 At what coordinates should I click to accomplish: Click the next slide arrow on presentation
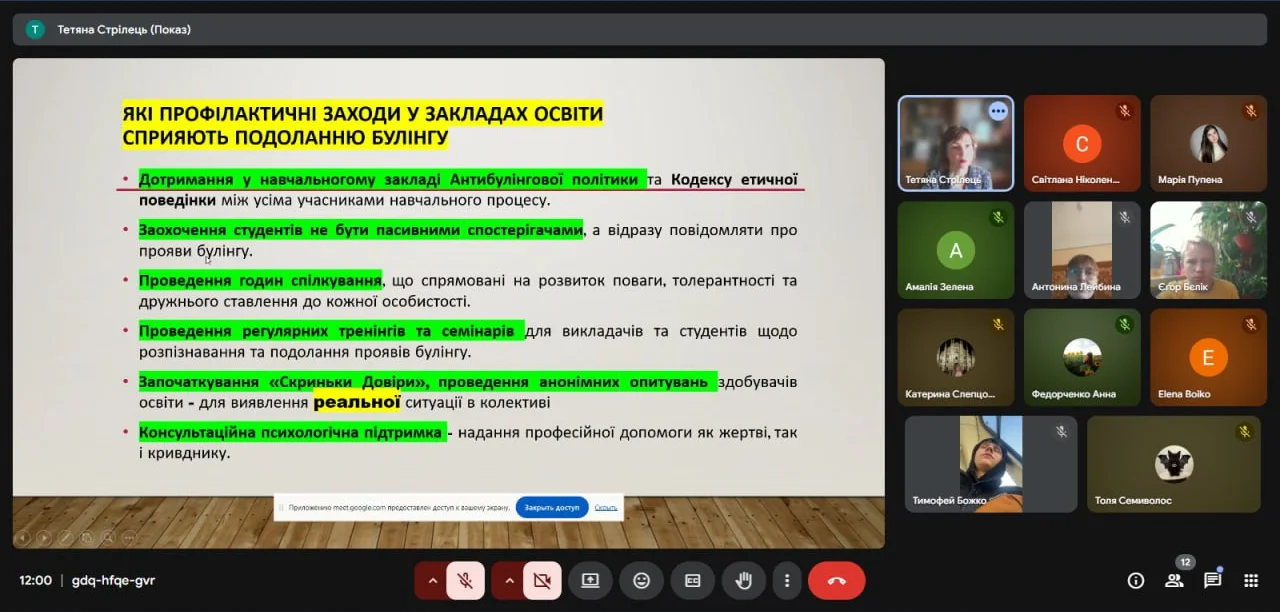(44, 538)
